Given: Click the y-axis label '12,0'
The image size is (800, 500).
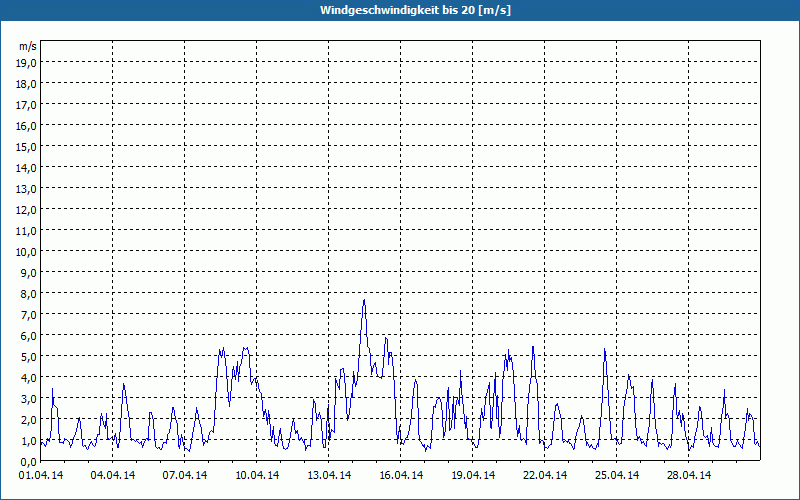Looking at the screenshot, I should point(27,210).
